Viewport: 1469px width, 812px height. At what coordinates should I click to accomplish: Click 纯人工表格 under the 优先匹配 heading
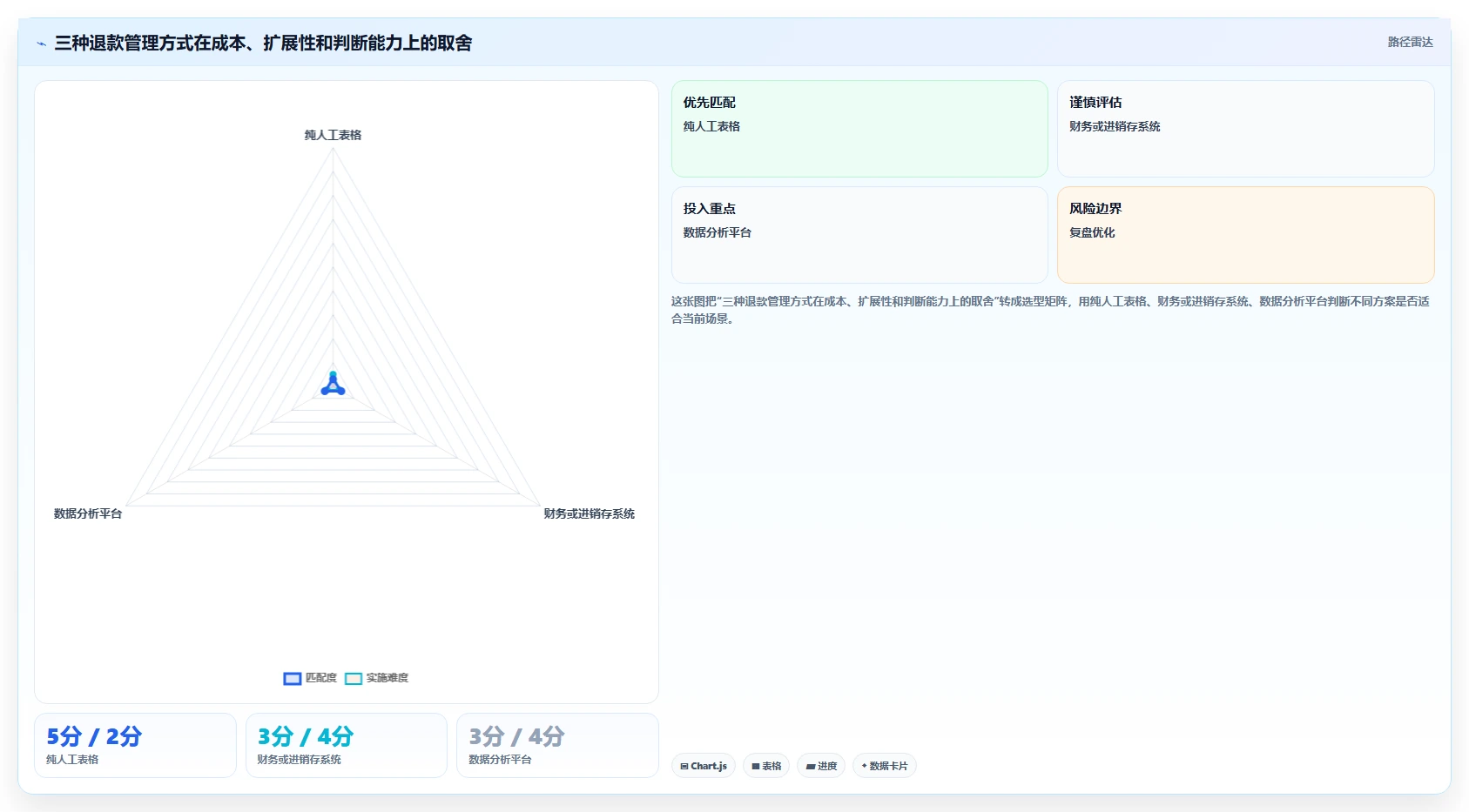(x=711, y=126)
